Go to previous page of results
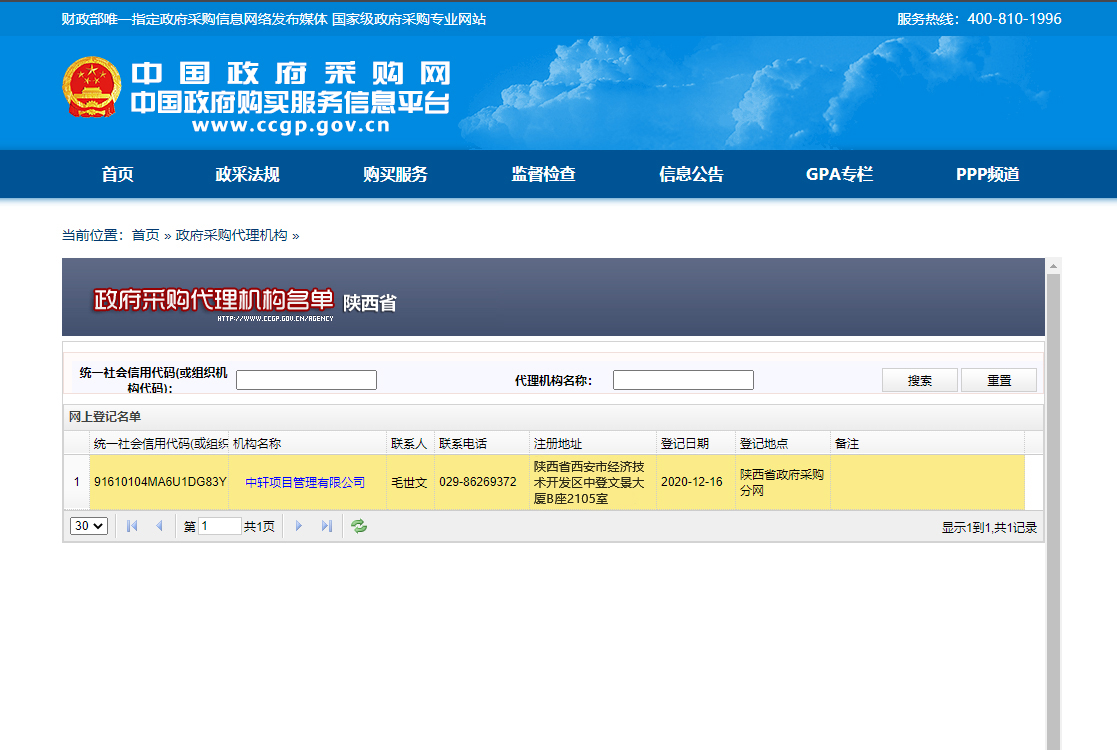 [159, 526]
